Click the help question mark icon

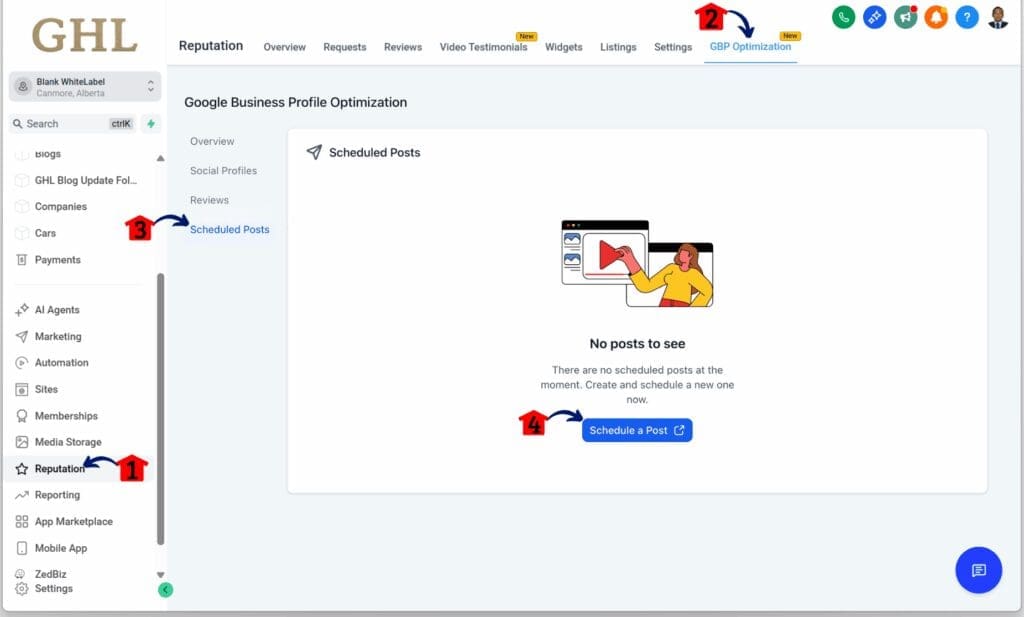(x=967, y=17)
